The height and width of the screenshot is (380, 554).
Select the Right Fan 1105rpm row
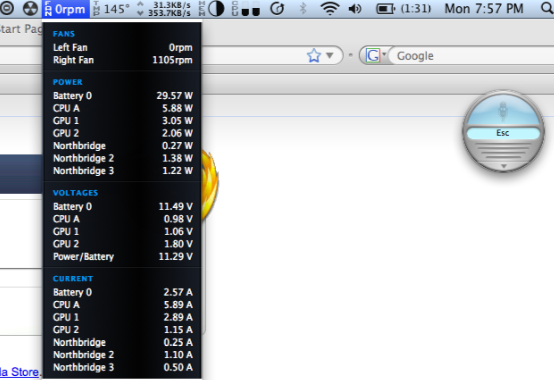coord(122,60)
